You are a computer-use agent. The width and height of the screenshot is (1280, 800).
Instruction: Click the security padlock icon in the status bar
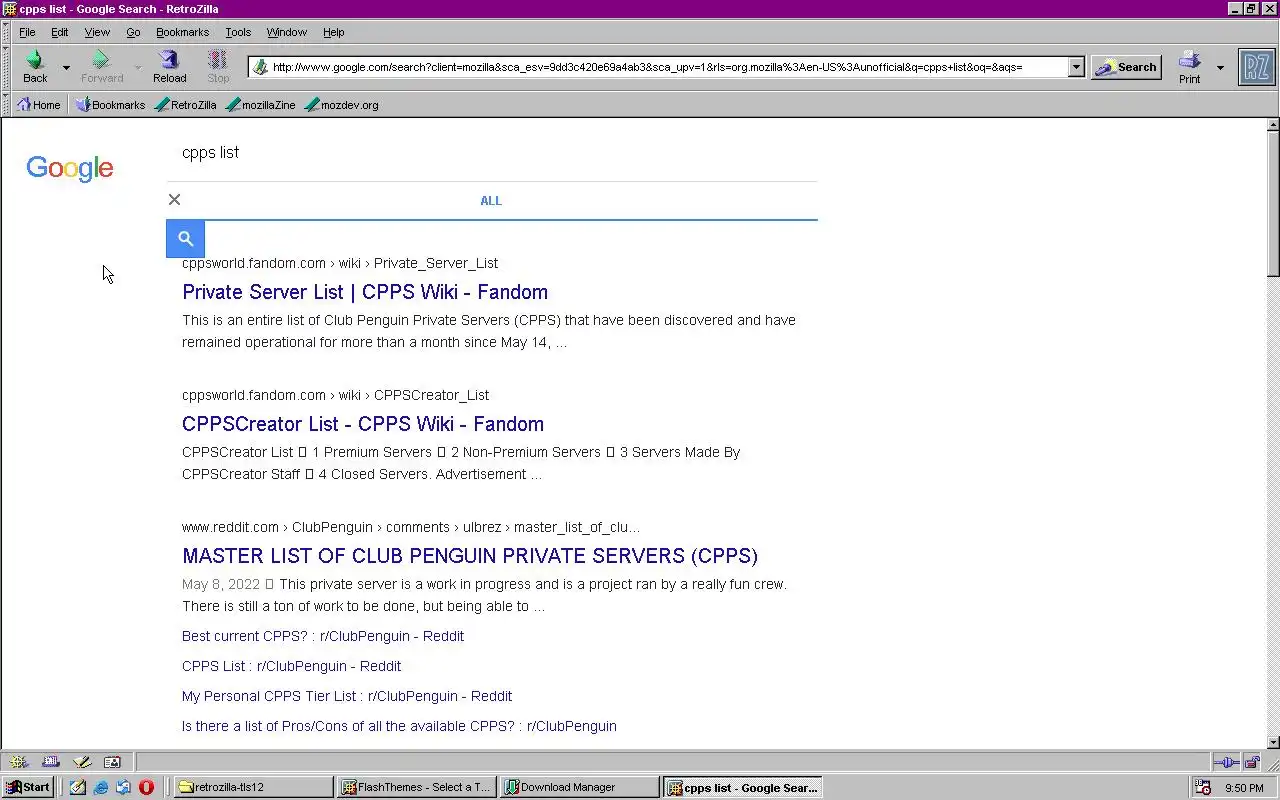(1252, 762)
